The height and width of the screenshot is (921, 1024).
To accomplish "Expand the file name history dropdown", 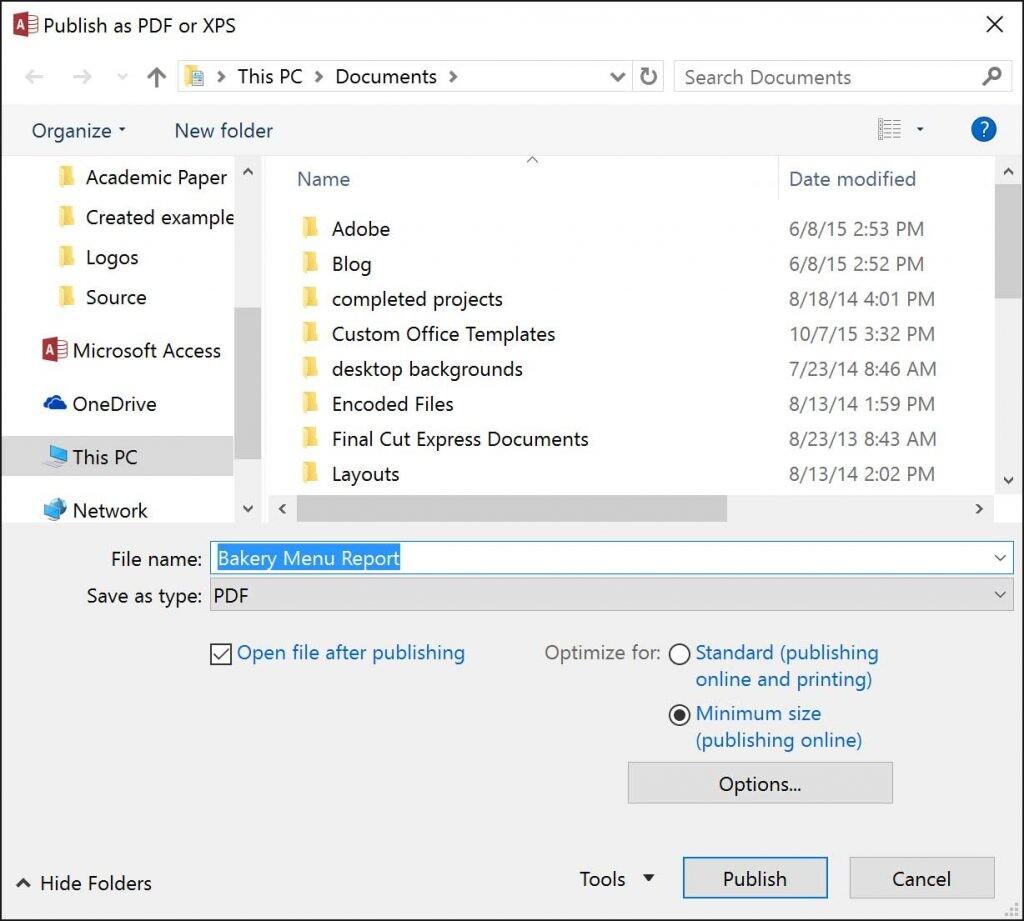I will pos(1000,557).
